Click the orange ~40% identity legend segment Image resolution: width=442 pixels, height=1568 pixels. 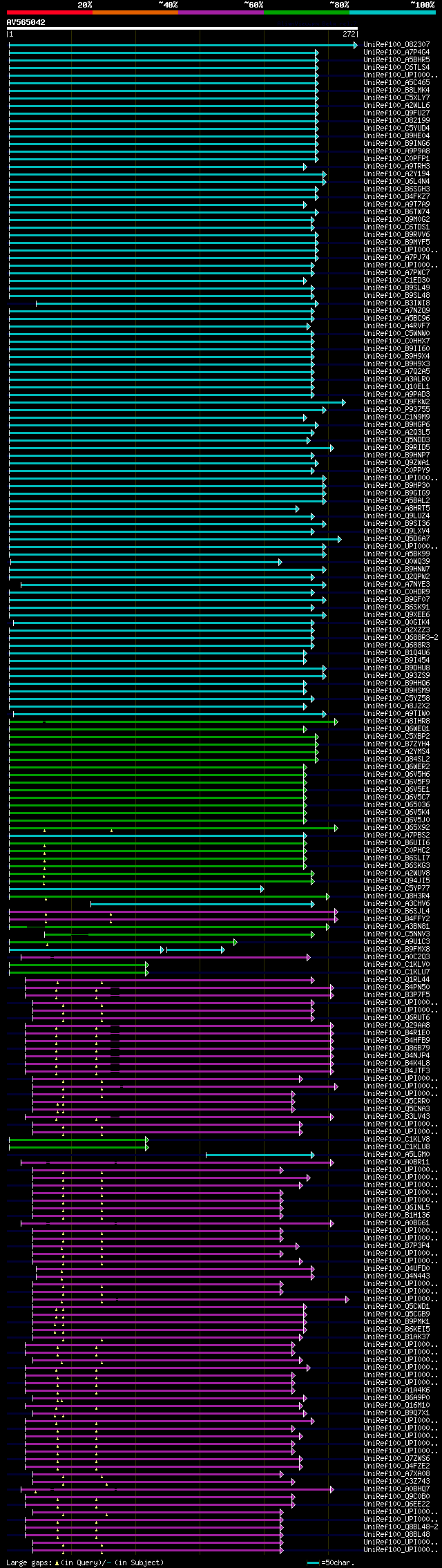point(135,12)
